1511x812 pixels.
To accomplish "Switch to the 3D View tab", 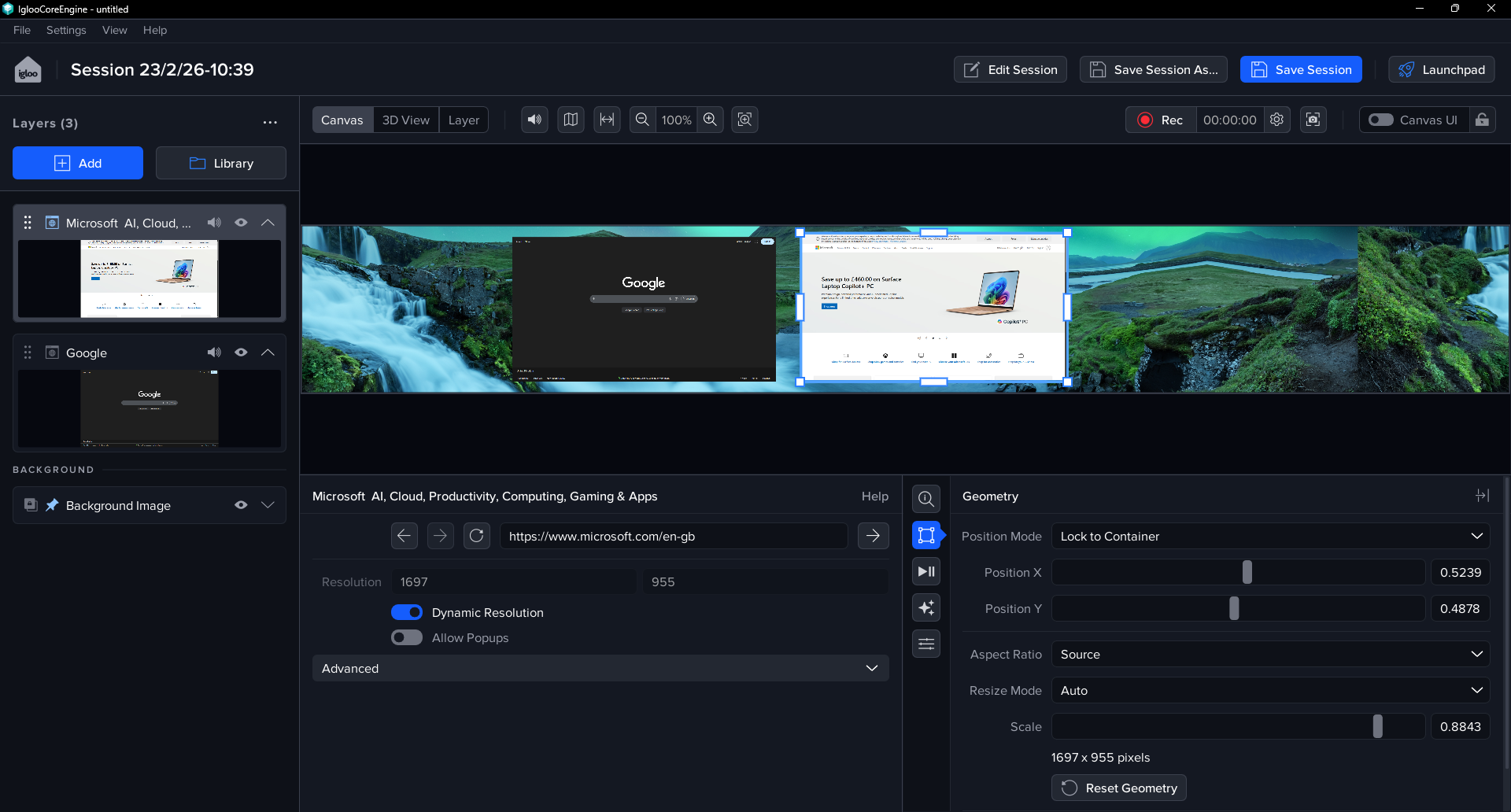I will 405,120.
